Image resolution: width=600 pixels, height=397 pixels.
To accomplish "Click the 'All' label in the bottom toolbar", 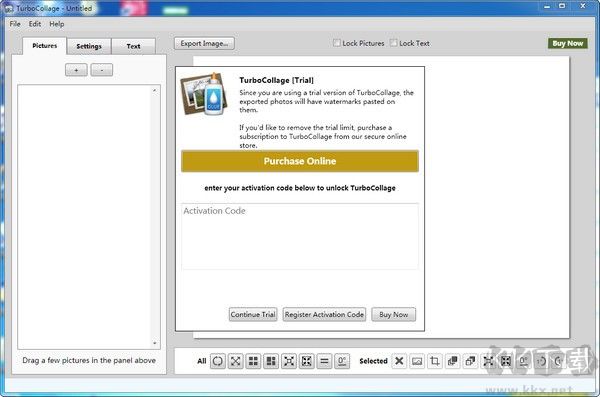I will pyautogui.click(x=202, y=361).
